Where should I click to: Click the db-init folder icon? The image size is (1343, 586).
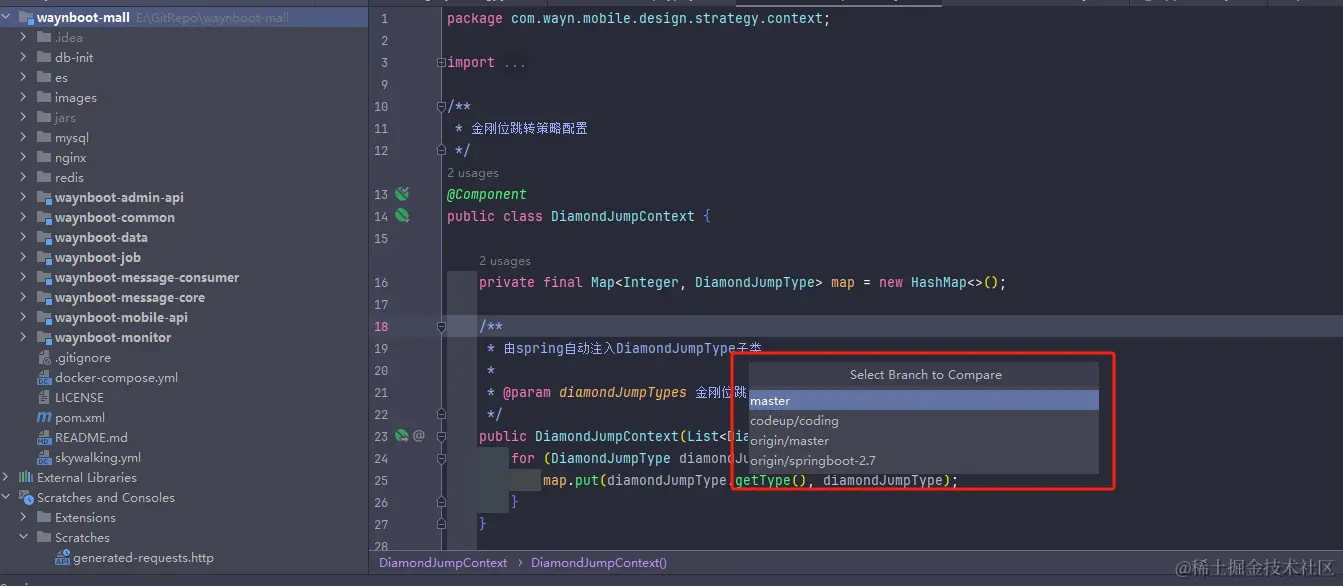point(44,57)
